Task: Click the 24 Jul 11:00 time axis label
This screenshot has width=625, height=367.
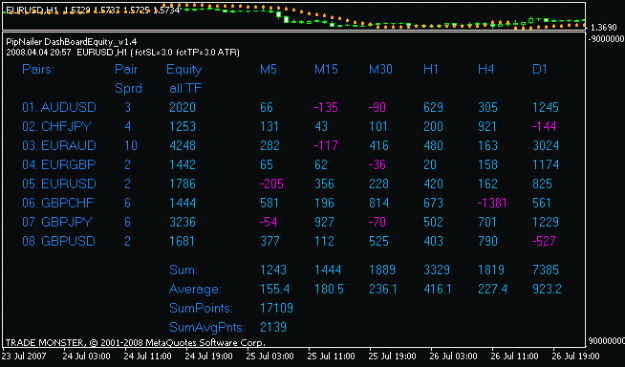Action: 148,356
